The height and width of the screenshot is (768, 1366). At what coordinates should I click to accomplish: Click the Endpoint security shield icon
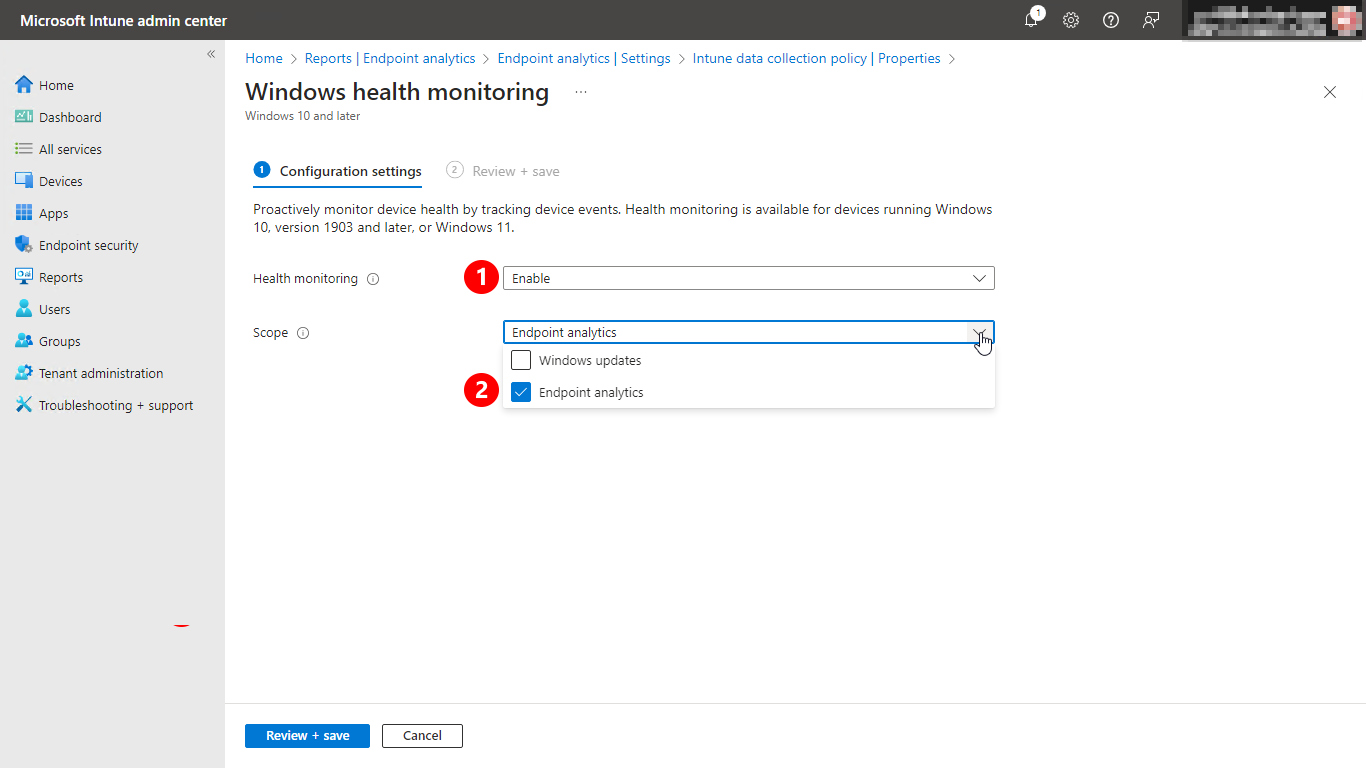pos(24,245)
